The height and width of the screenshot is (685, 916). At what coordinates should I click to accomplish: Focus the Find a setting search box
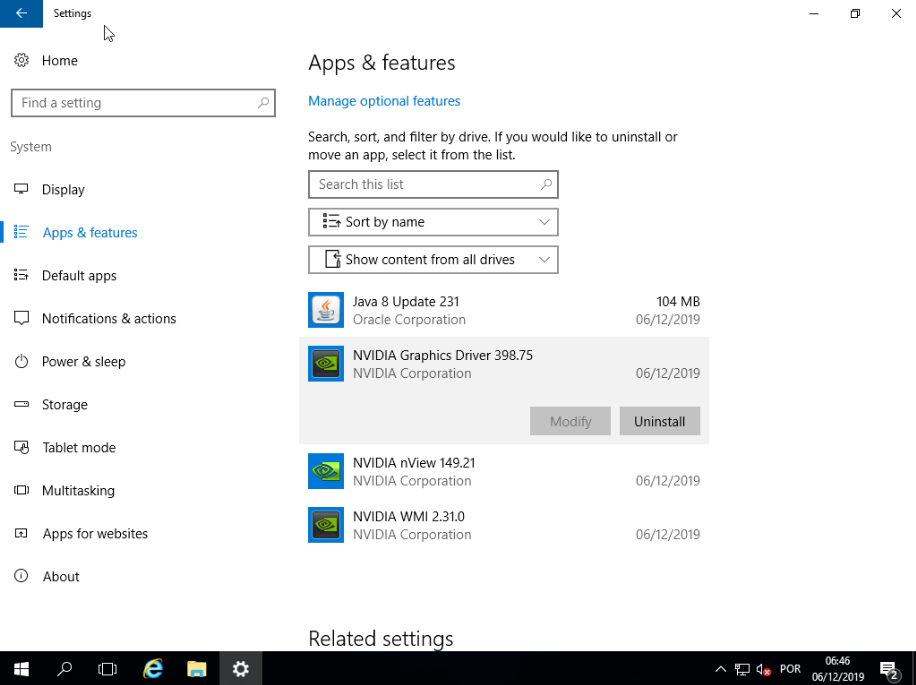(x=135, y=103)
